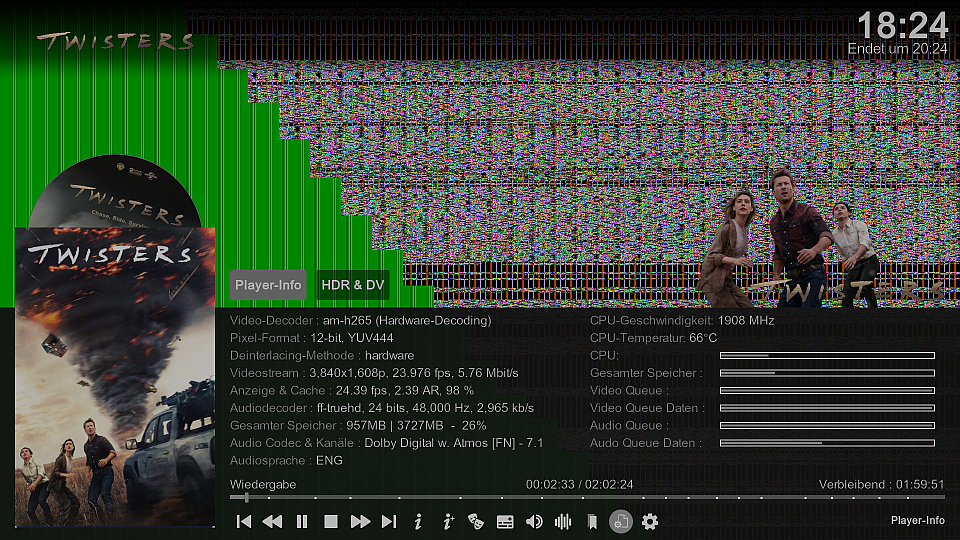Click the CPU usage bar
Screen dimensions: 960x540
click(828, 355)
